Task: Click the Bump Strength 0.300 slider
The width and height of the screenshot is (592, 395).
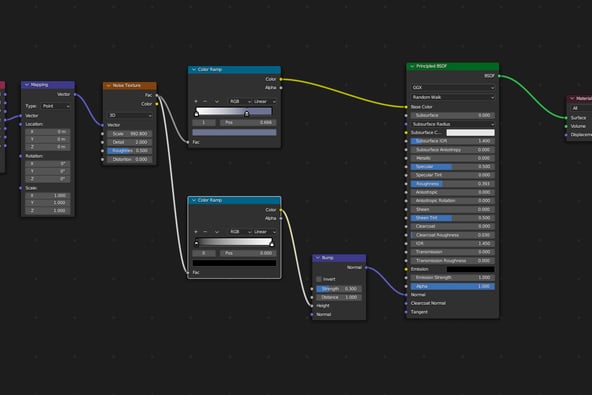Action: (339, 289)
